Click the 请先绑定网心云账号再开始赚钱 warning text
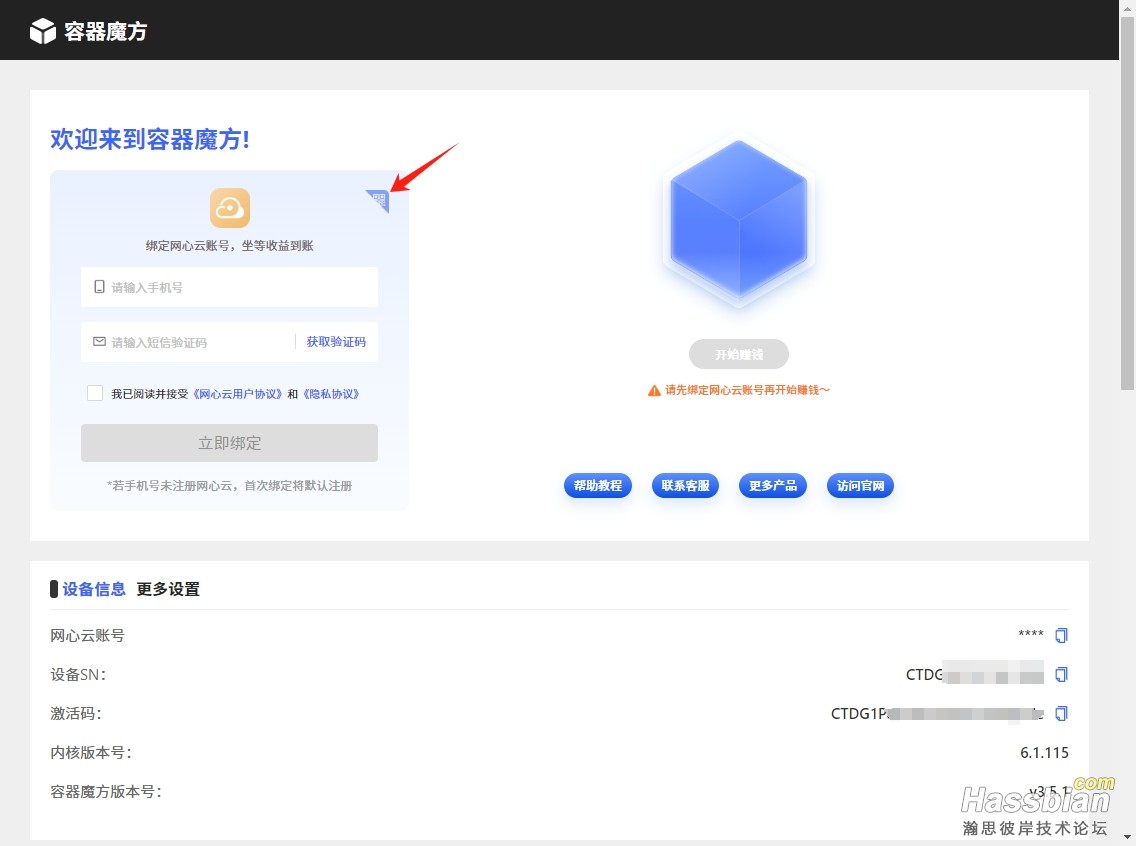This screenshot has width=1136, height=846. 747,390
